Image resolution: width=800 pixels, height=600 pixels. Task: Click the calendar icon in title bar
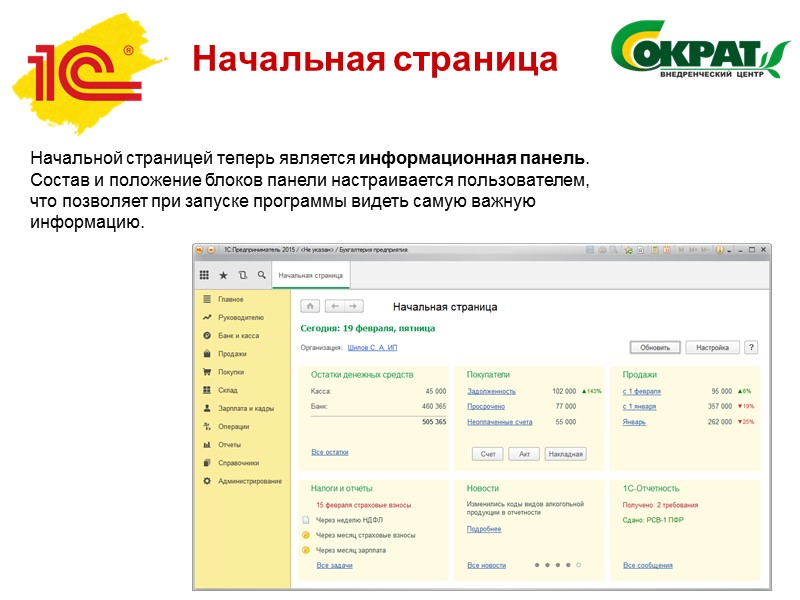pos(667,250)
